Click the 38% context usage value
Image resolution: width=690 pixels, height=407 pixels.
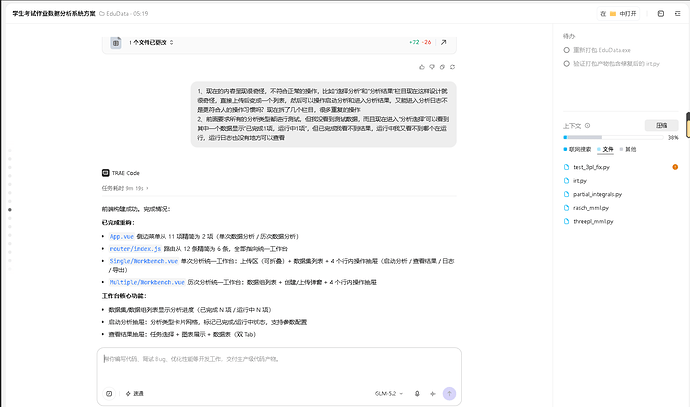pos(673,138)
